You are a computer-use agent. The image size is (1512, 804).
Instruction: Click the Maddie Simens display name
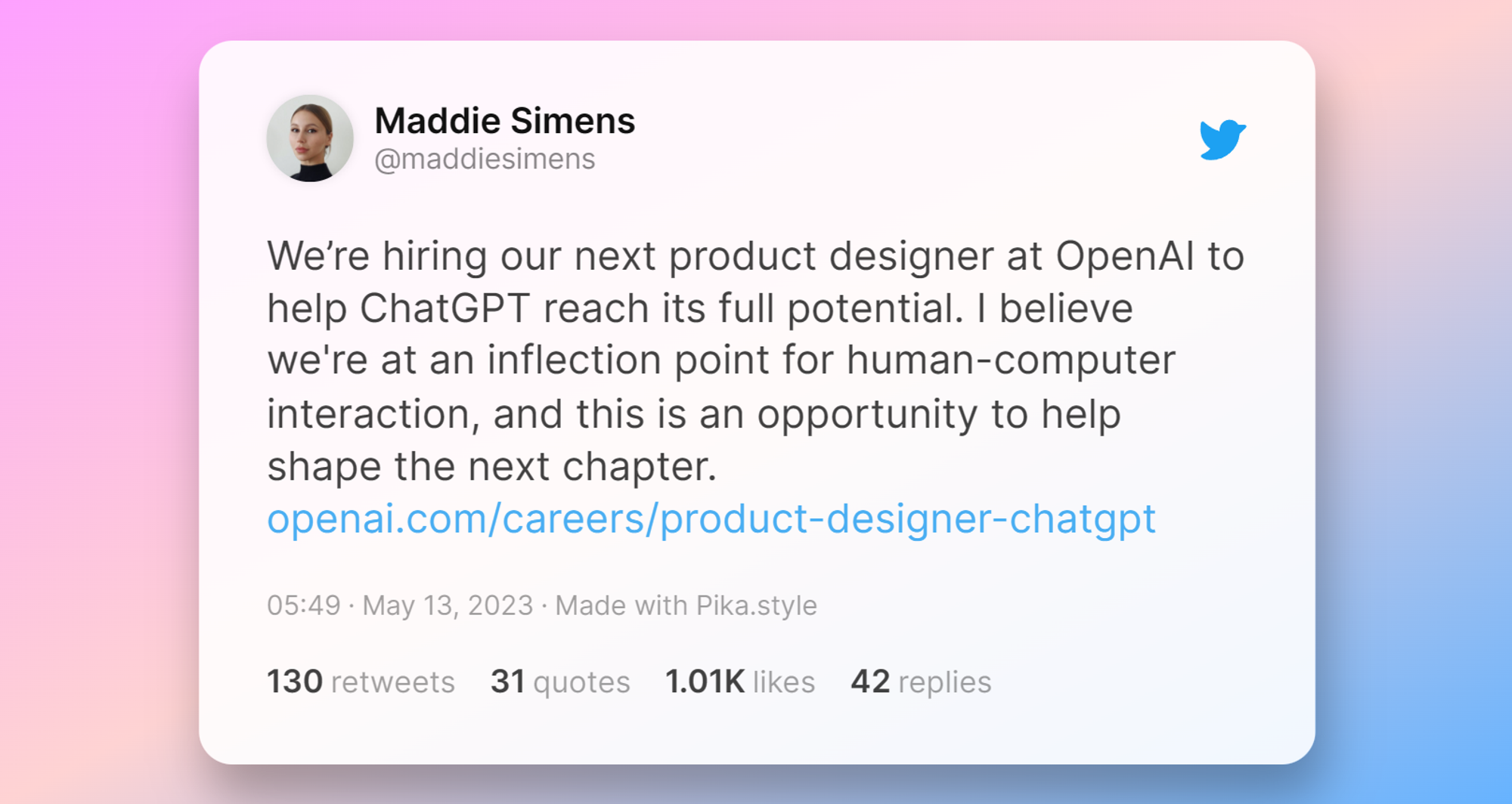click(504, 121)
